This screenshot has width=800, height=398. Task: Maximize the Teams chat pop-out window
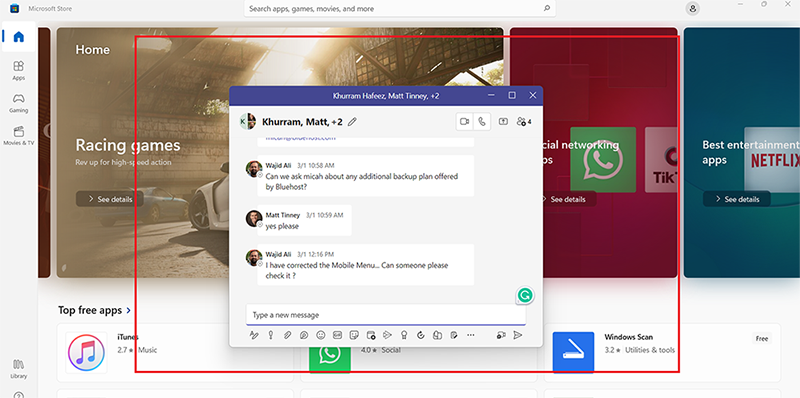coord(512,95)
